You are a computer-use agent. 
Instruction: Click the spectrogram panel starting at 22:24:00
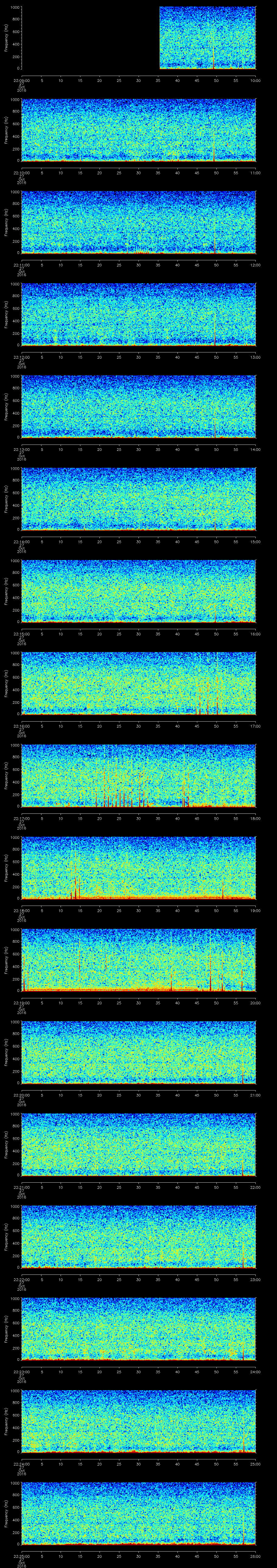coord(139,1421)
